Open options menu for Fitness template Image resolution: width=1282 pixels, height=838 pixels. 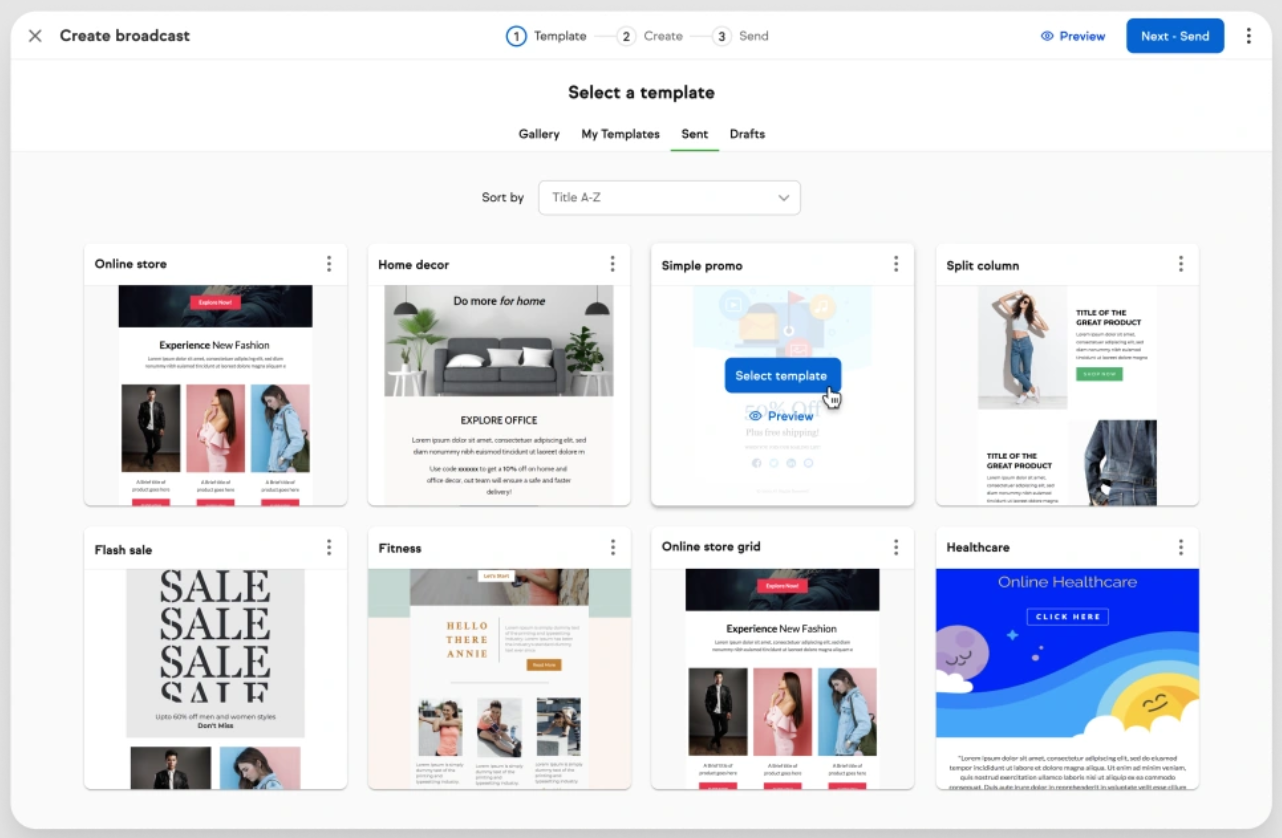point(612,547)
